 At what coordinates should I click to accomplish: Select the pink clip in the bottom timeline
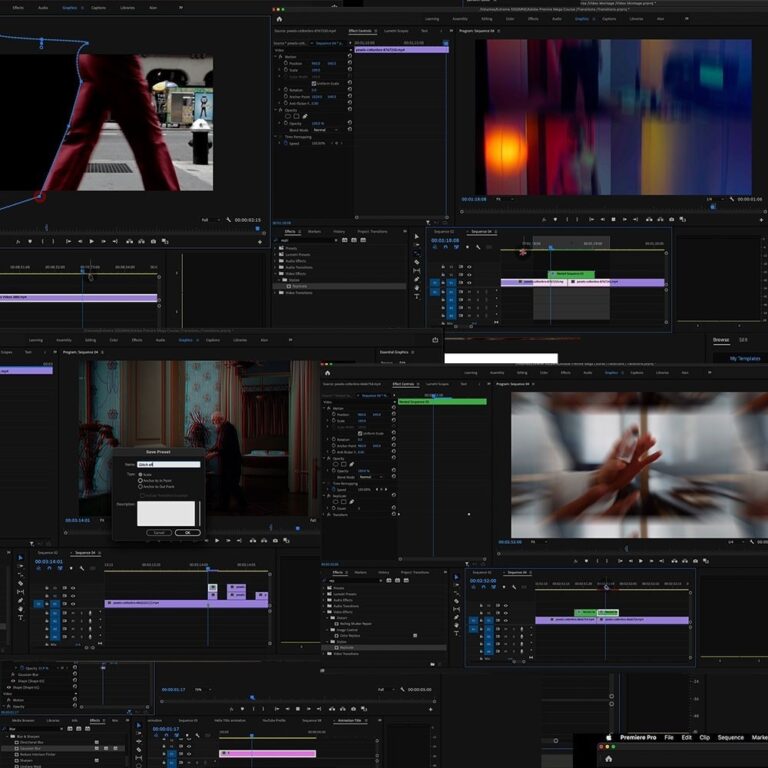[x=267, y=753]
